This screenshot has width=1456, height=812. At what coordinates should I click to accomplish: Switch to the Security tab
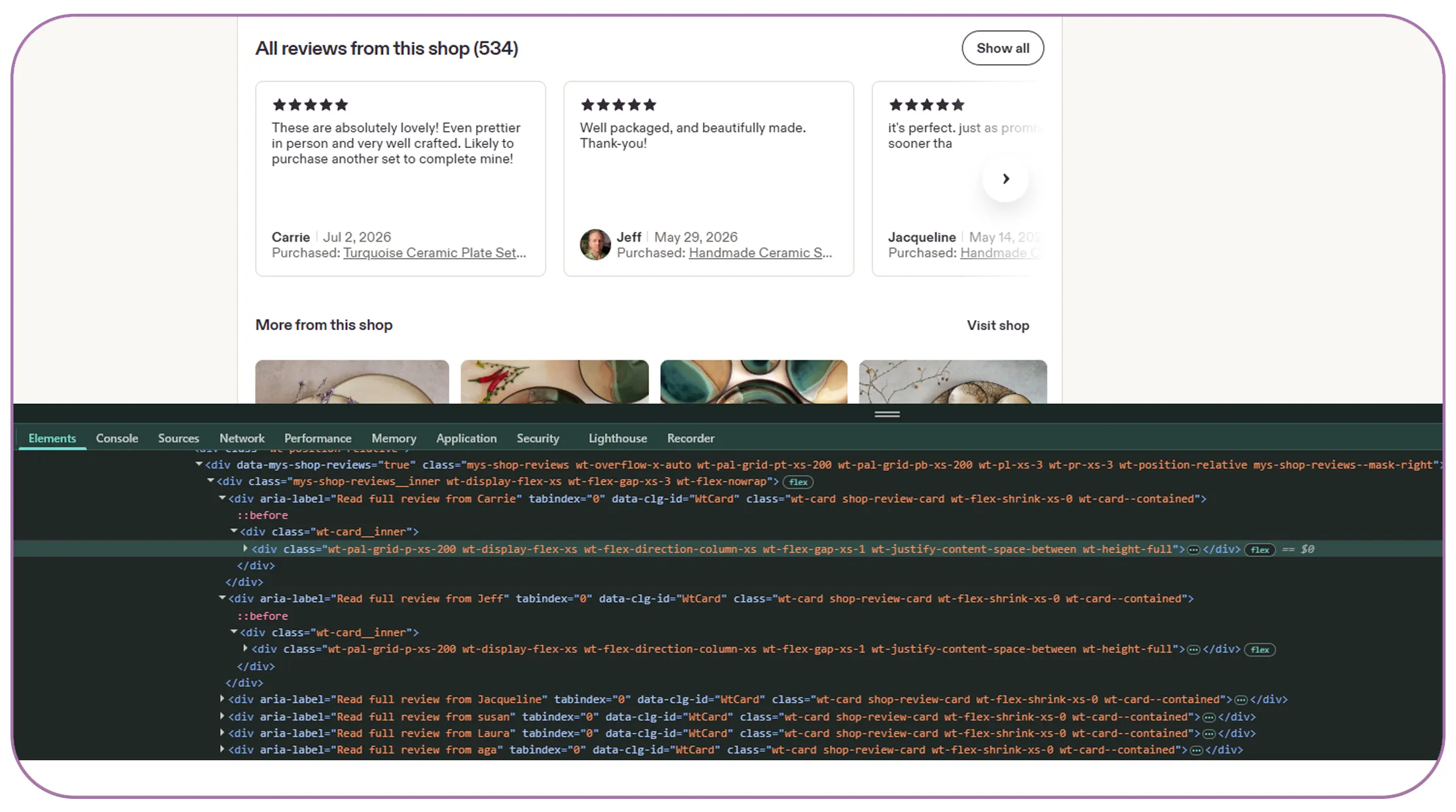pyautogui.click(x=538, y=438)
